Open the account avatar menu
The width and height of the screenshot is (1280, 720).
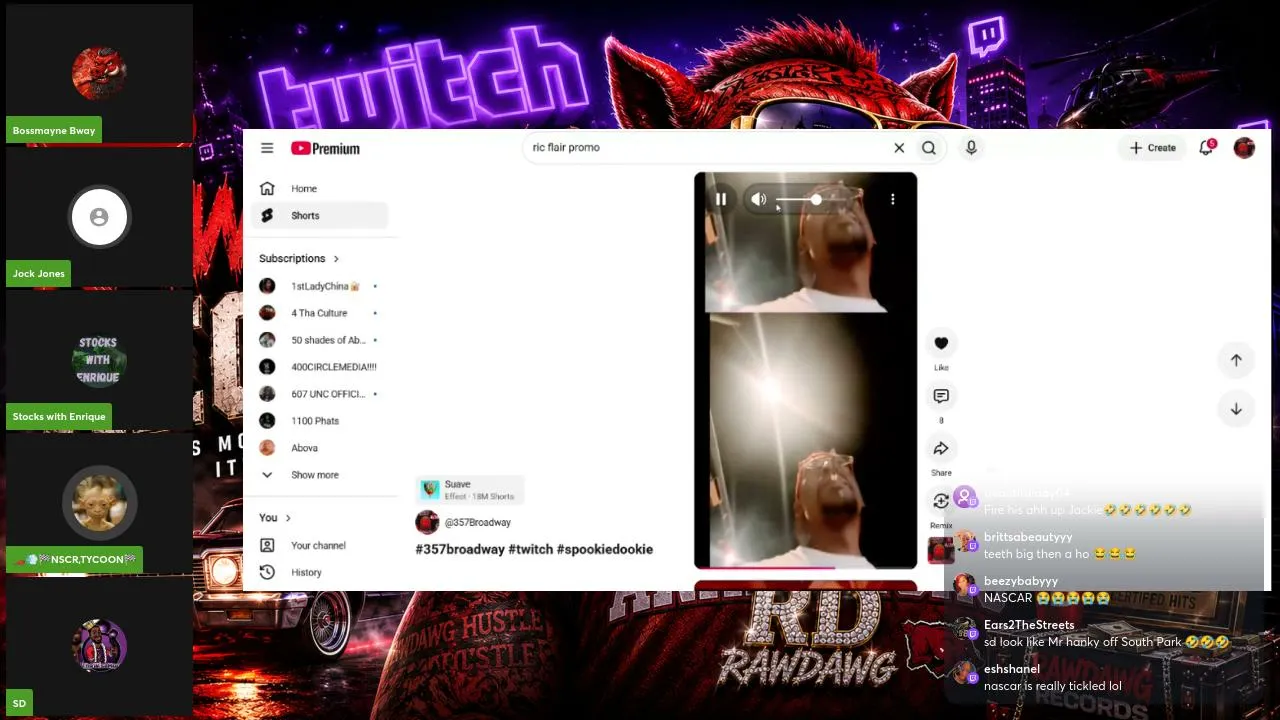pos(1244,148)
